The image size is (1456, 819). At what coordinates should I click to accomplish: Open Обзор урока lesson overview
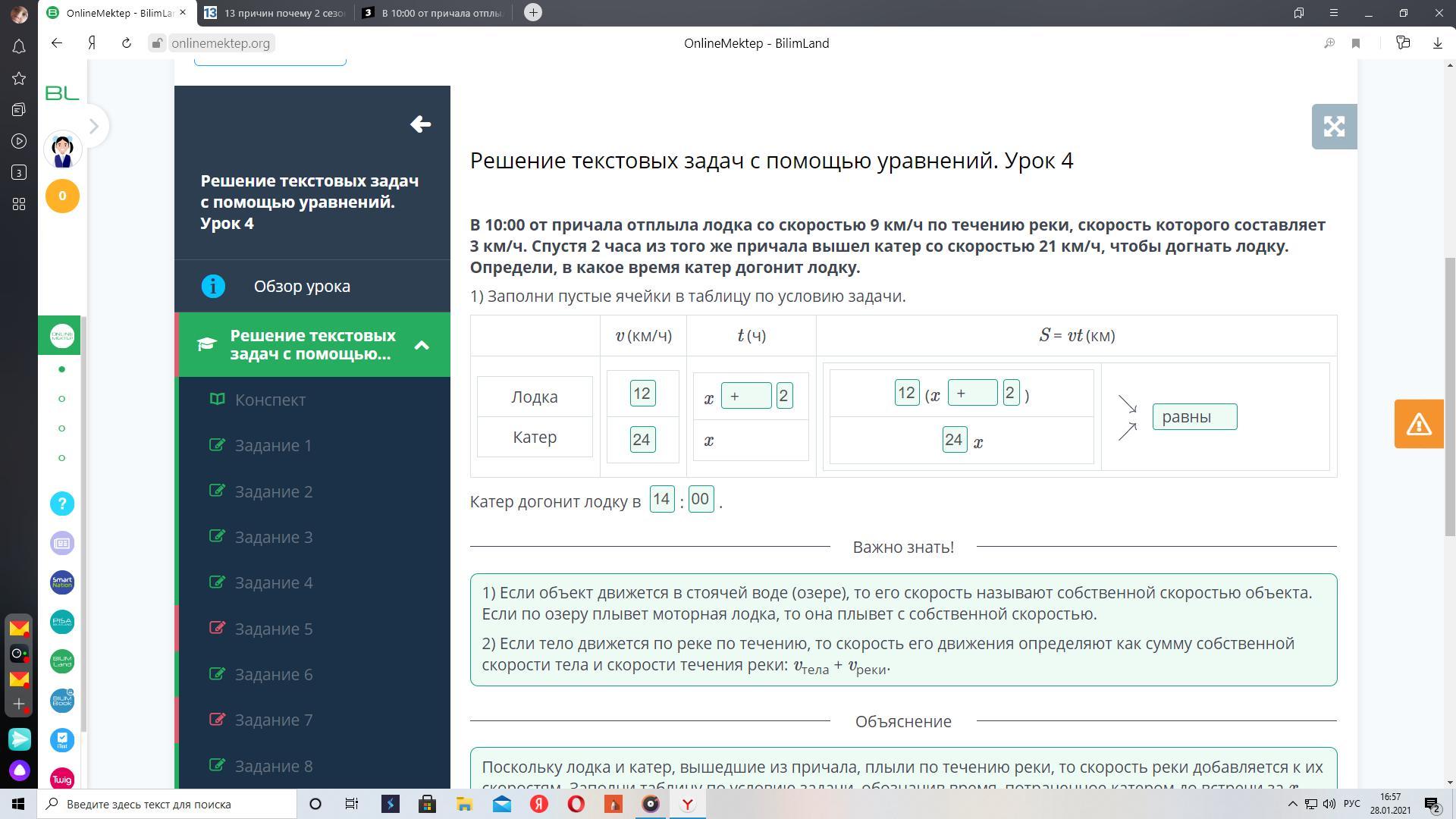tap(302, 287)
